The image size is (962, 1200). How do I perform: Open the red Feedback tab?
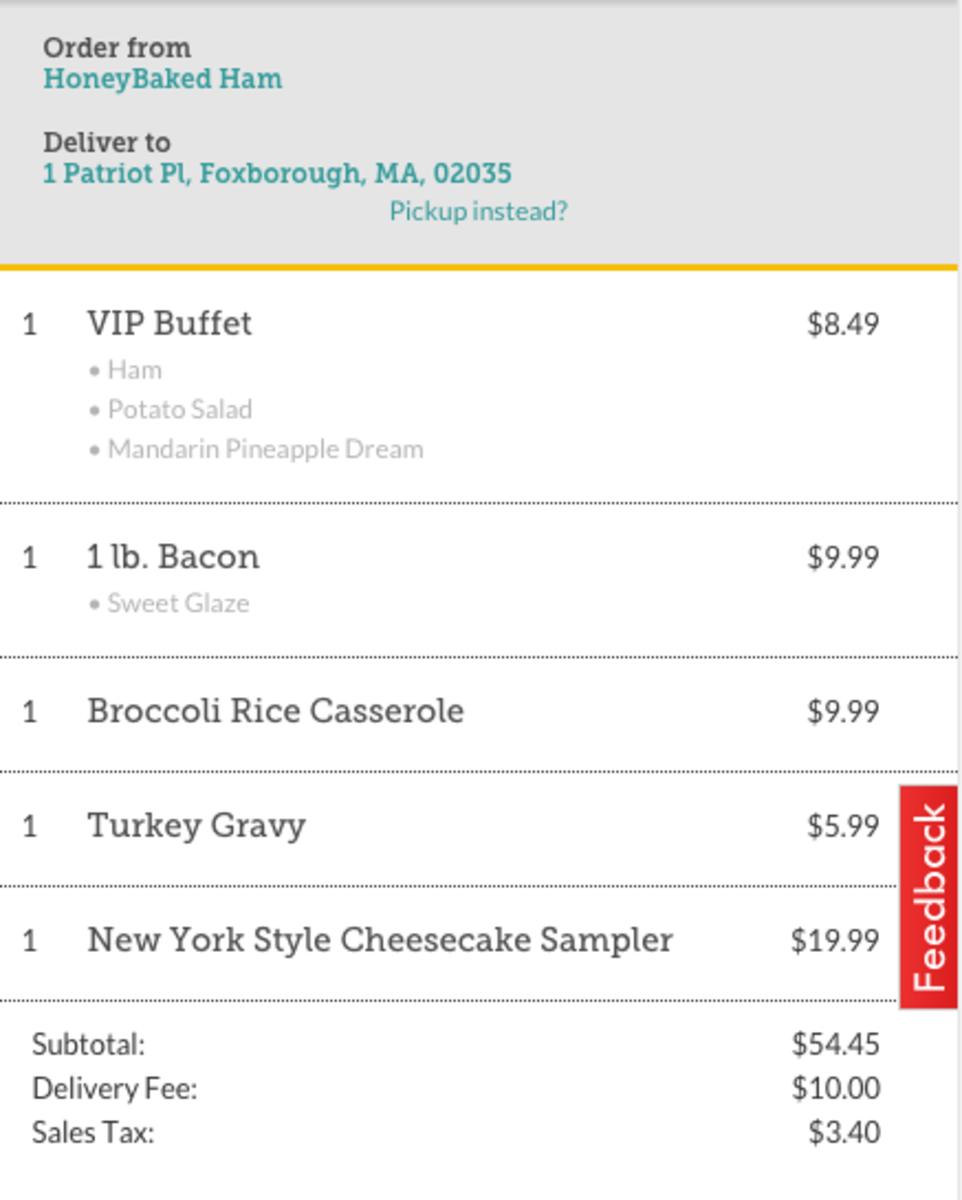[929, 897]
